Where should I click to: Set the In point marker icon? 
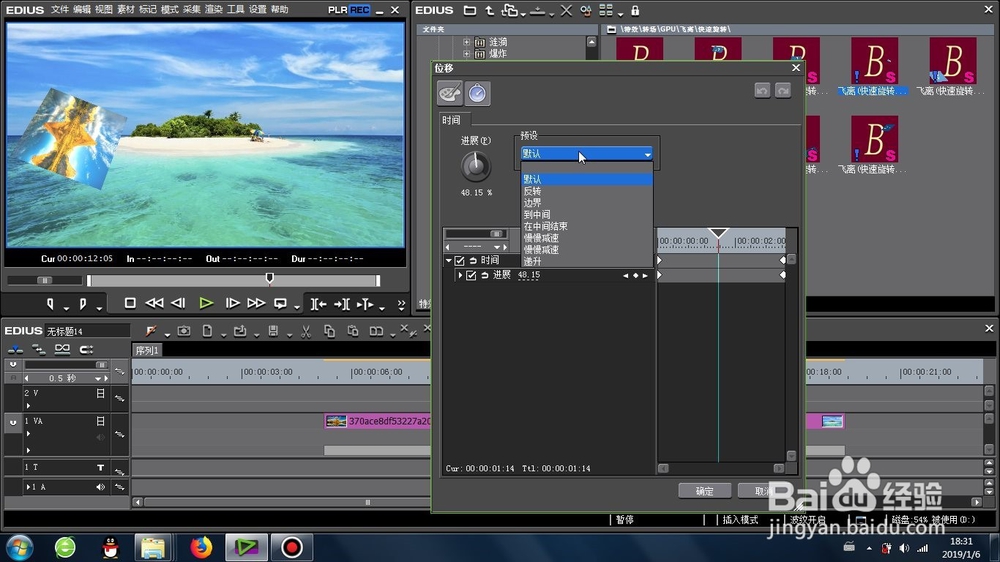tap(50, 304)
